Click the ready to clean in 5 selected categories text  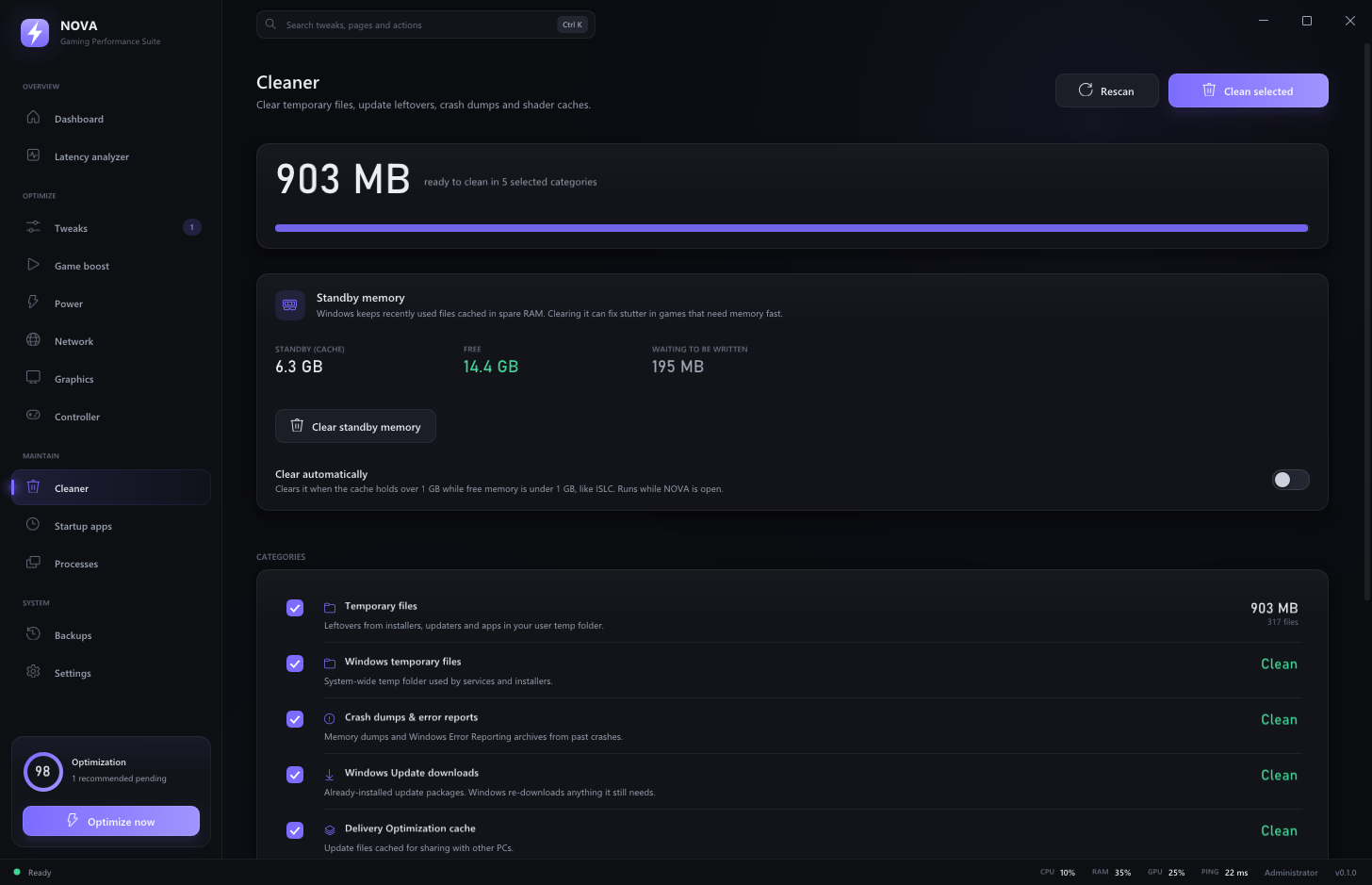pyautogui.click(x=510, y=182)
